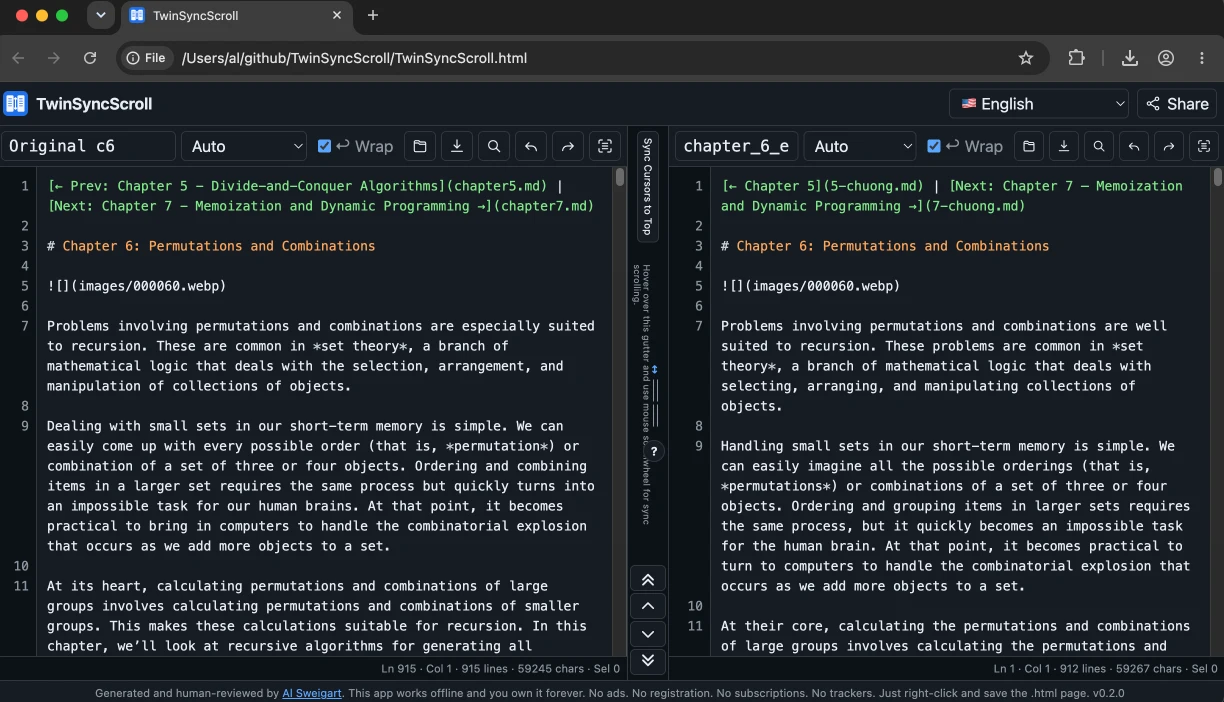Search in the left pane
This screenshot has width=1224, height=702.
[494, 146]
